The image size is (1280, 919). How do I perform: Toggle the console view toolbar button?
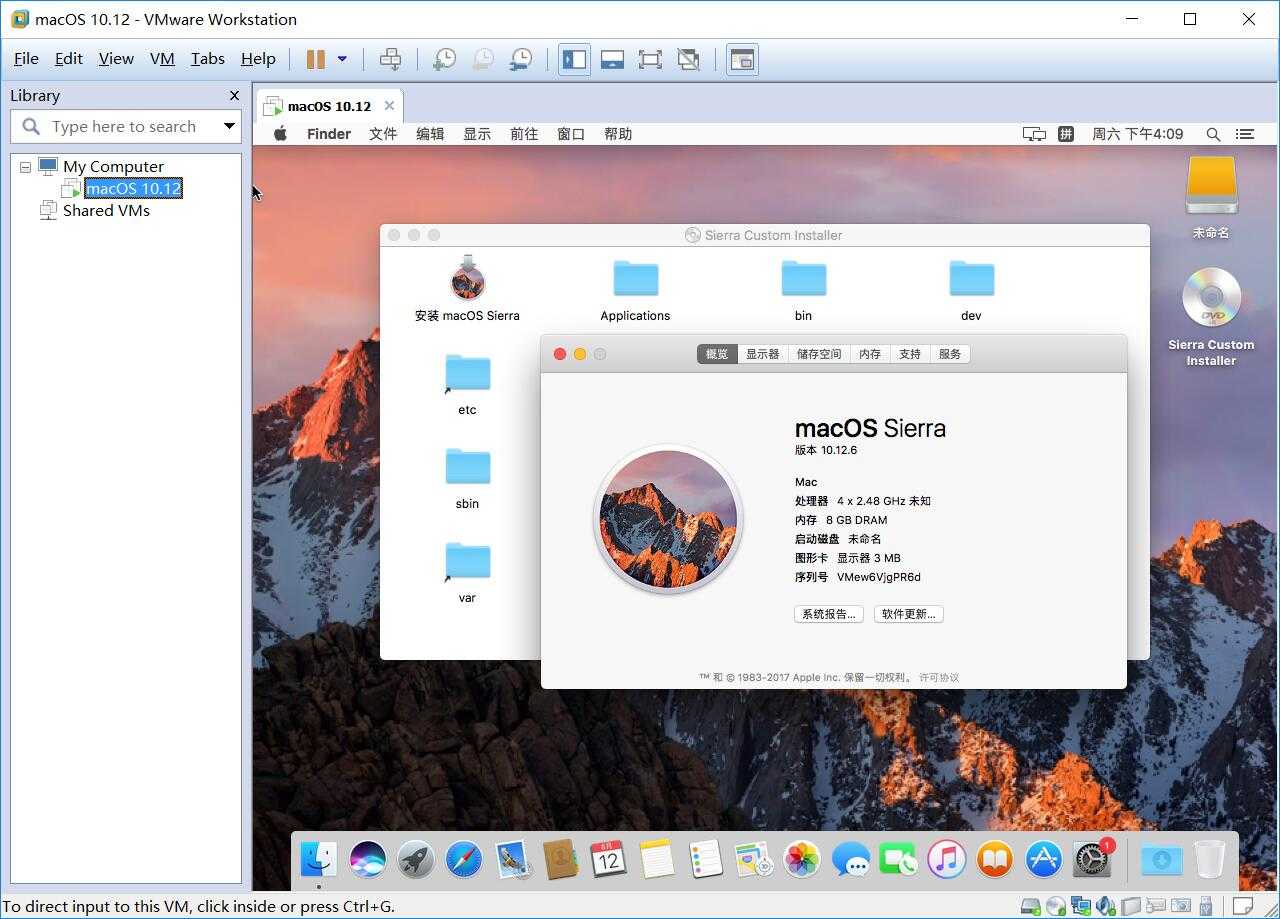coord(741,59)
